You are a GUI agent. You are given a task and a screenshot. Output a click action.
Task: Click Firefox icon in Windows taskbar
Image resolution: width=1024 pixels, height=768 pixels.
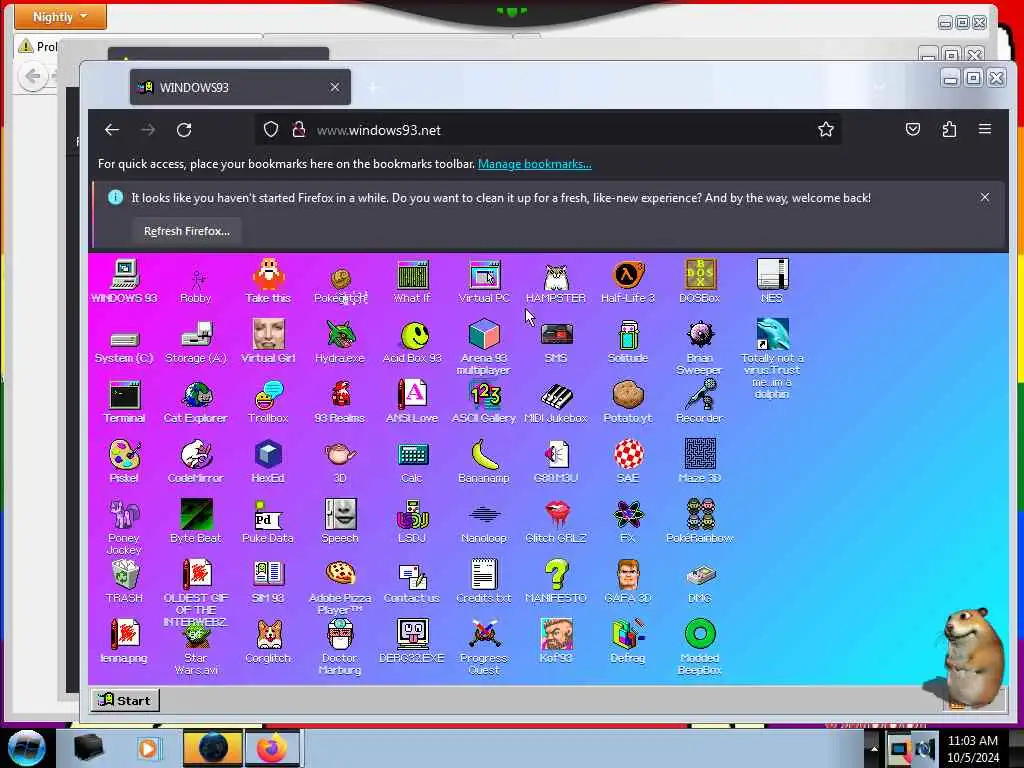[272, 748]
